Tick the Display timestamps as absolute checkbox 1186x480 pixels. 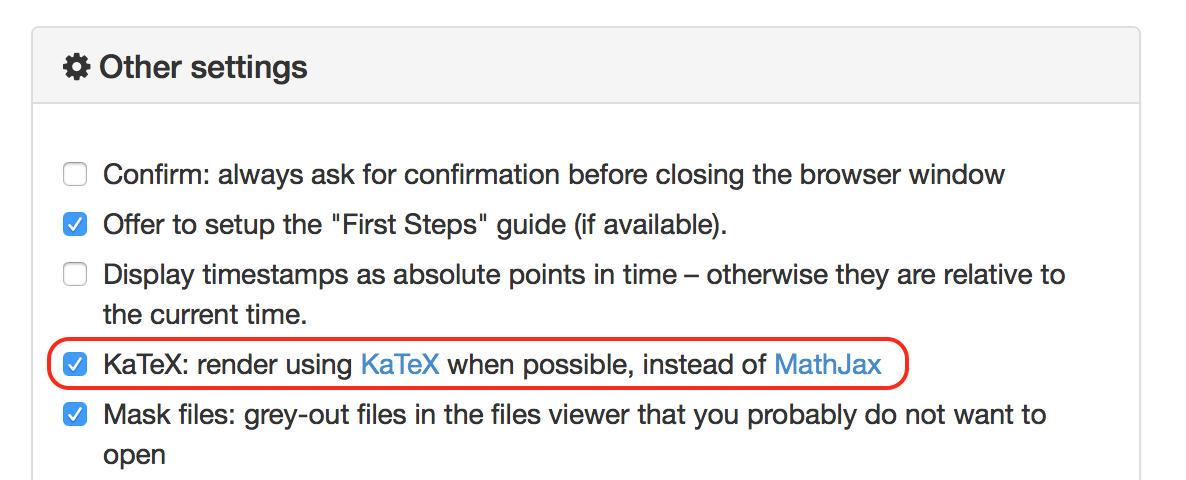(x=75, y=274)
